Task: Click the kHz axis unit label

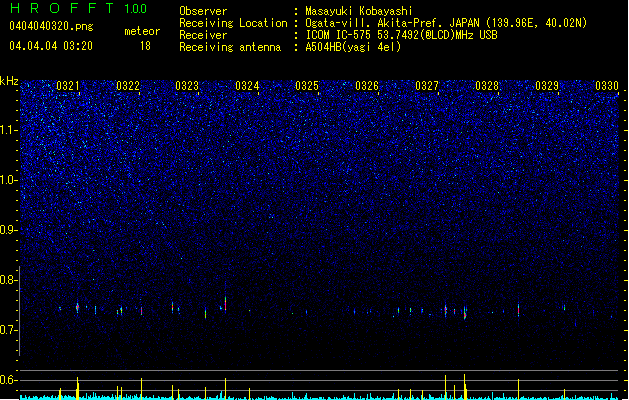Action: [9, 81]
